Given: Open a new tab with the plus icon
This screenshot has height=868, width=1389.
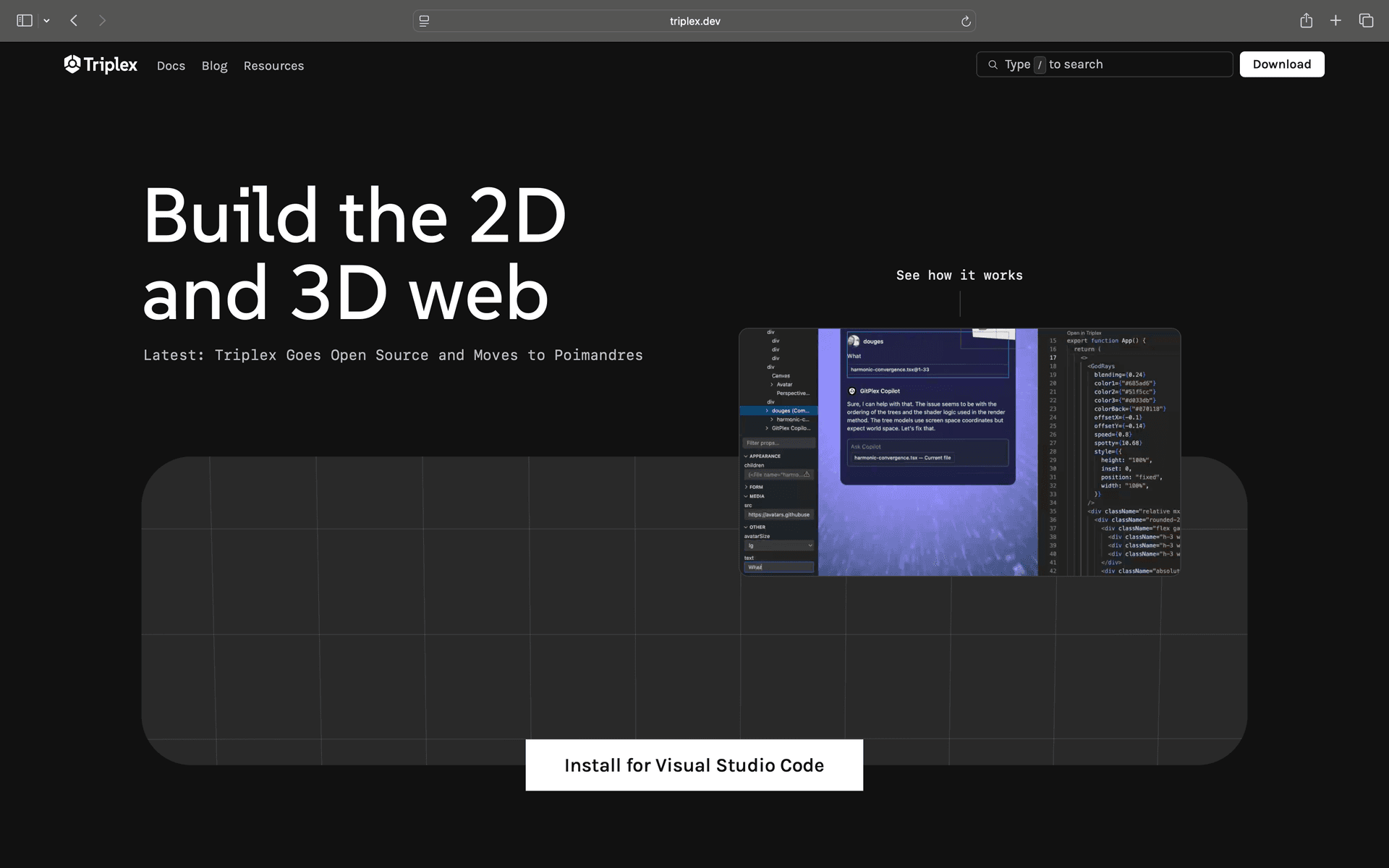Looking at the screenshot, I should pyautogui.click(x=1335, y=21).
